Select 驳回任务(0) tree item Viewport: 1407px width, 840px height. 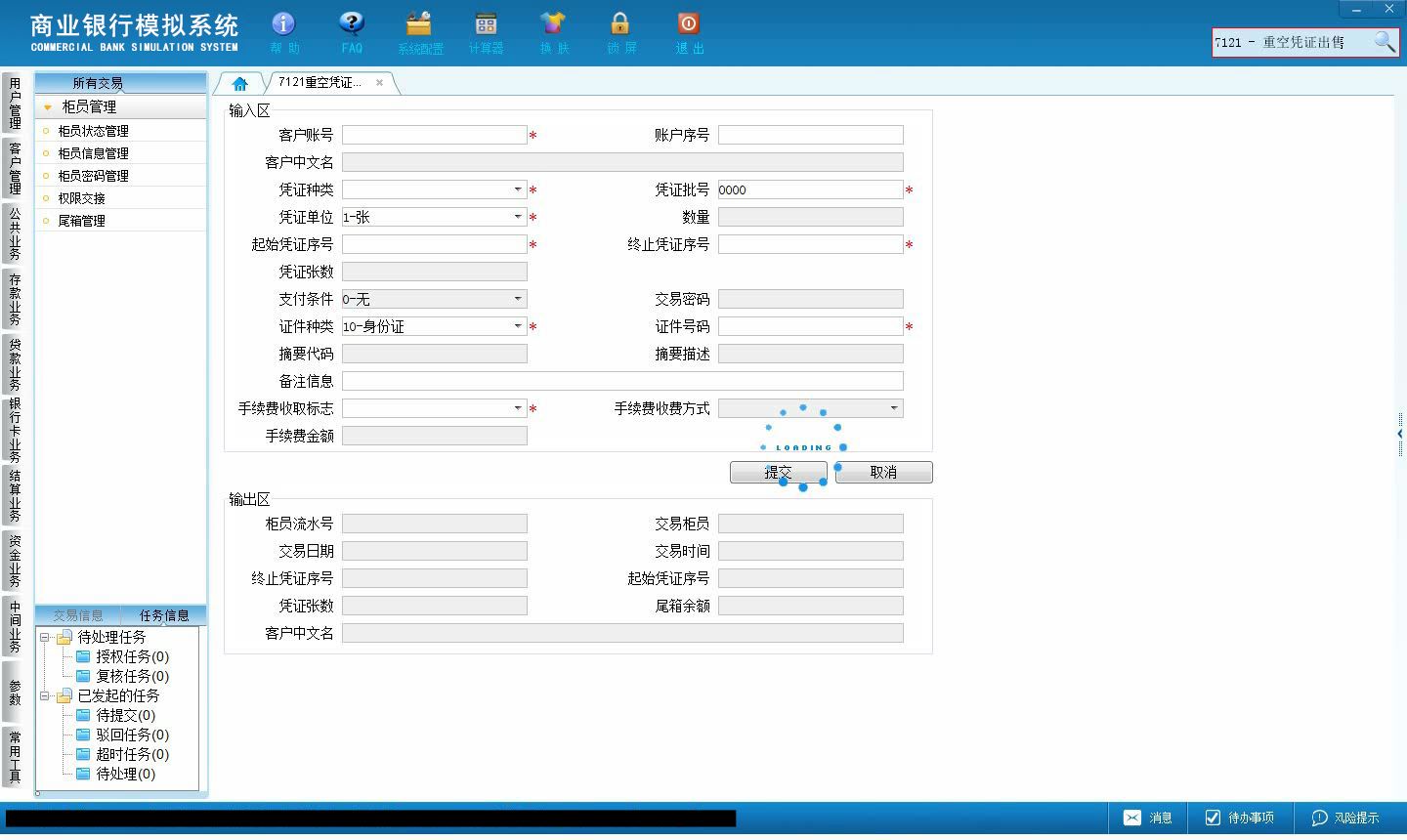pyautogui.click(x=132, y=735)
